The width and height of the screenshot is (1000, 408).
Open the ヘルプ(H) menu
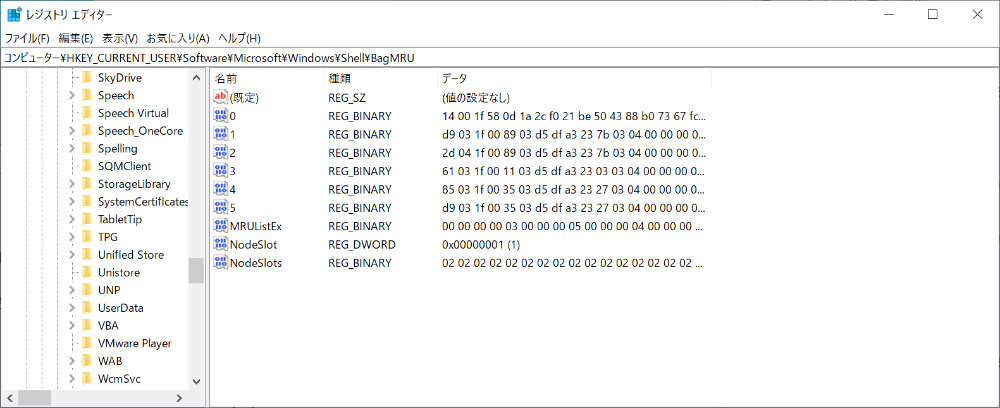click(239, 38)
